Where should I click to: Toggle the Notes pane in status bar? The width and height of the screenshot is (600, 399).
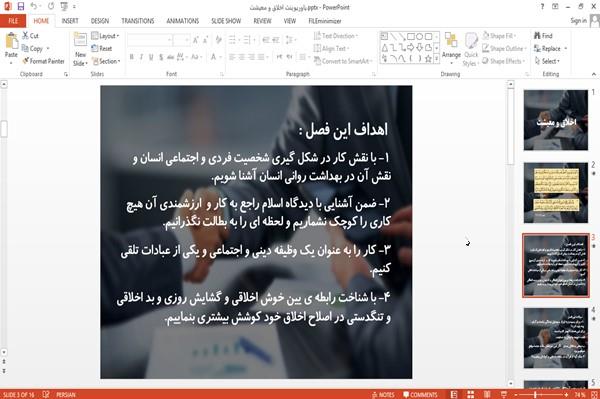[x=383, y=394]
